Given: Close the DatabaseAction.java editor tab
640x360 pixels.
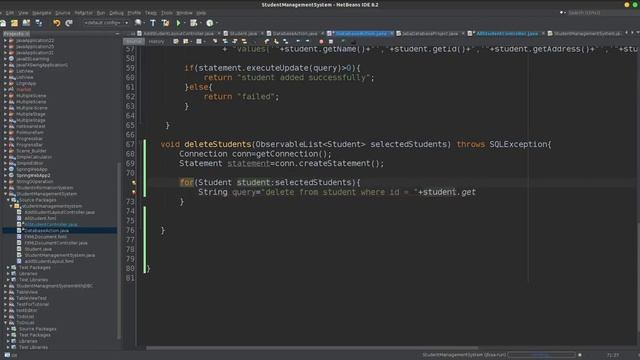Looking at the screenshot, I should tap(391, 33).
